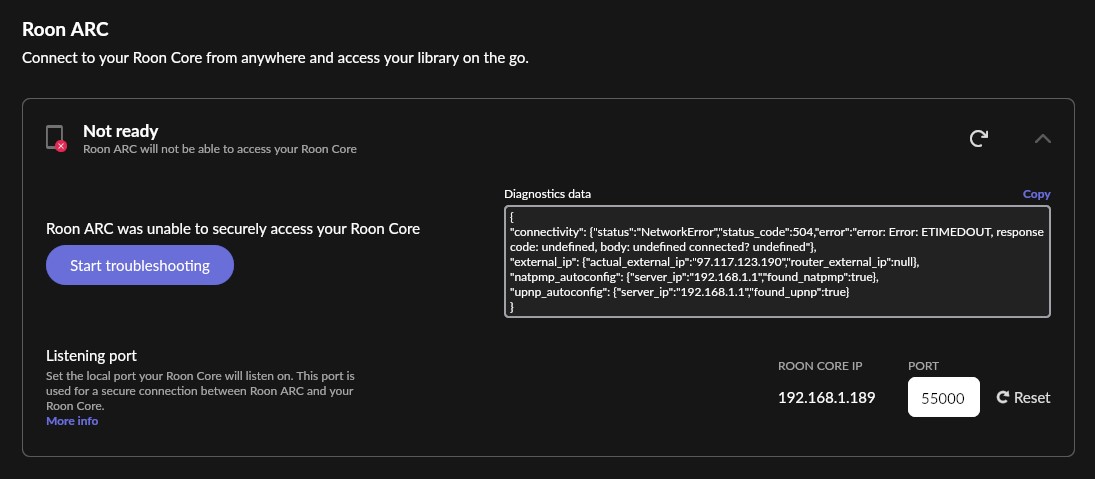Collapse the Not ready panel chevron

point(1043,138)
